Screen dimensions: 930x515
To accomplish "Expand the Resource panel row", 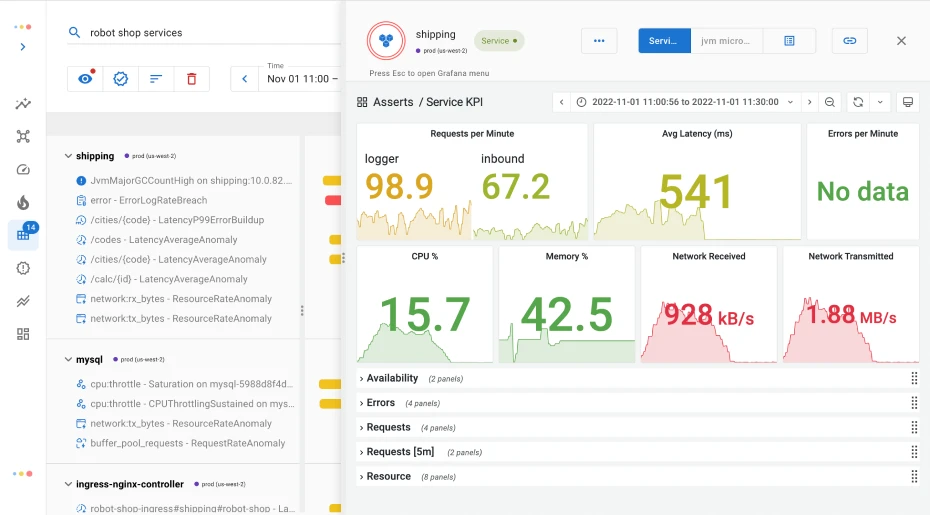I will (x=388, y=477).
